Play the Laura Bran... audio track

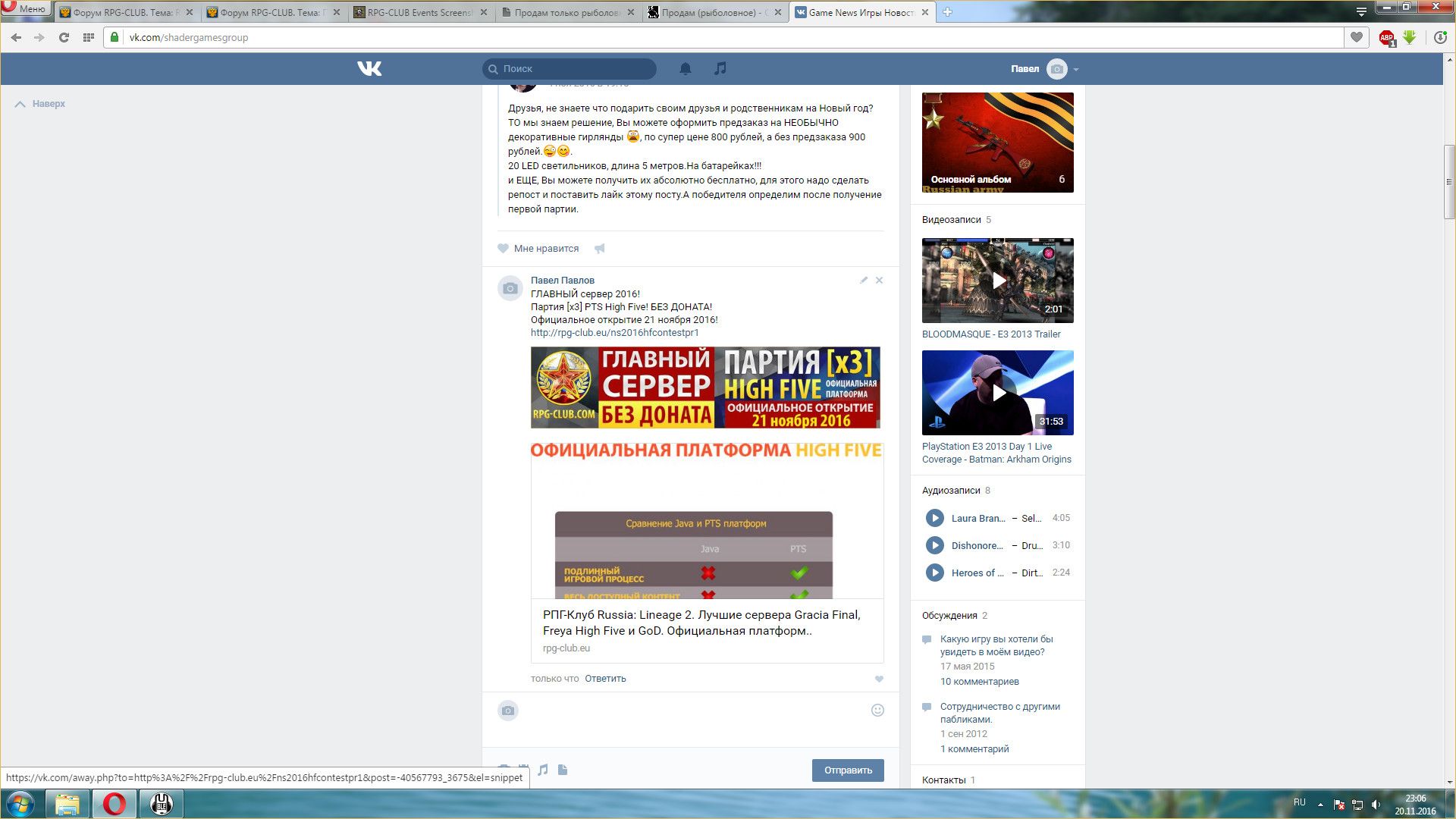coord(934,519)
